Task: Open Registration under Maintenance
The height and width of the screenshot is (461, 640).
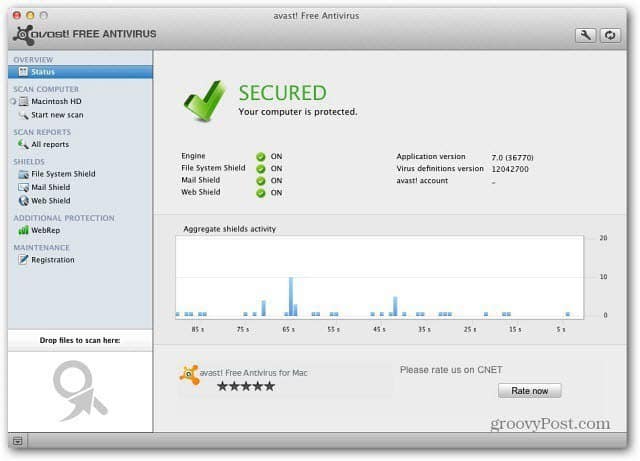Action: click(x=53, y=260)
